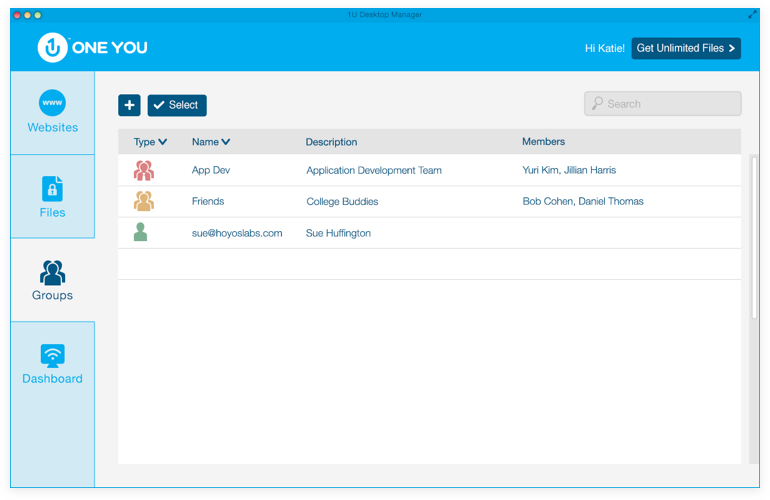This screenshot has width=770, height=500.
Task: Click members Bob Cohen, Daniel Thomas
Action: (583, 201)
